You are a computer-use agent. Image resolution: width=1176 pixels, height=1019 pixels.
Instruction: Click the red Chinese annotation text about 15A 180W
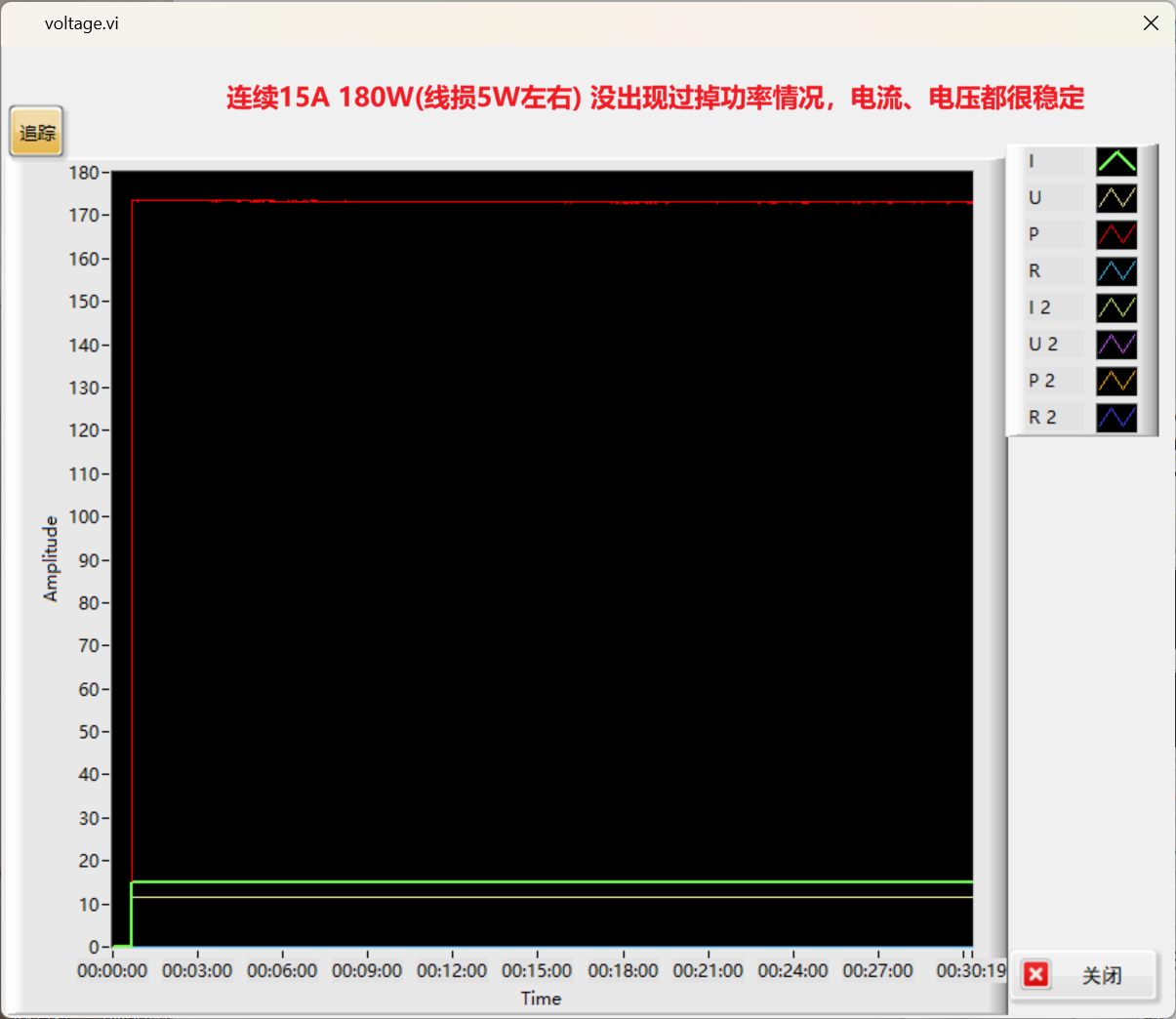click(x=655, y=98)
